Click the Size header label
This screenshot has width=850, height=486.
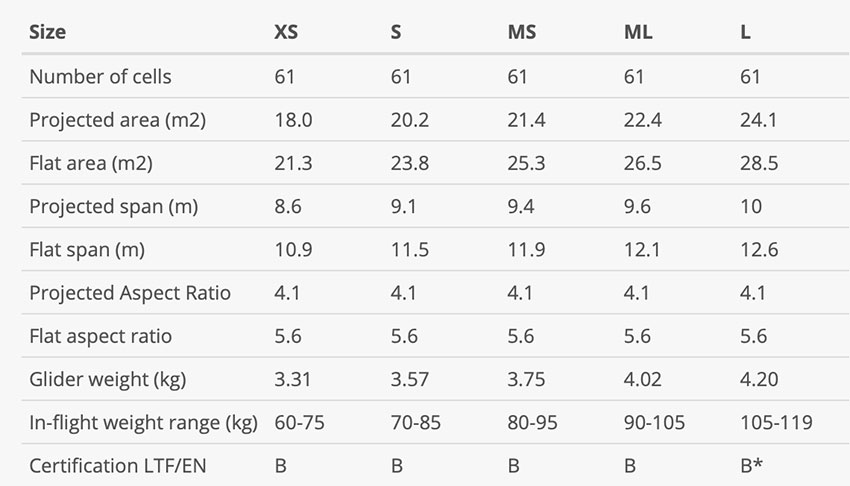48,32
